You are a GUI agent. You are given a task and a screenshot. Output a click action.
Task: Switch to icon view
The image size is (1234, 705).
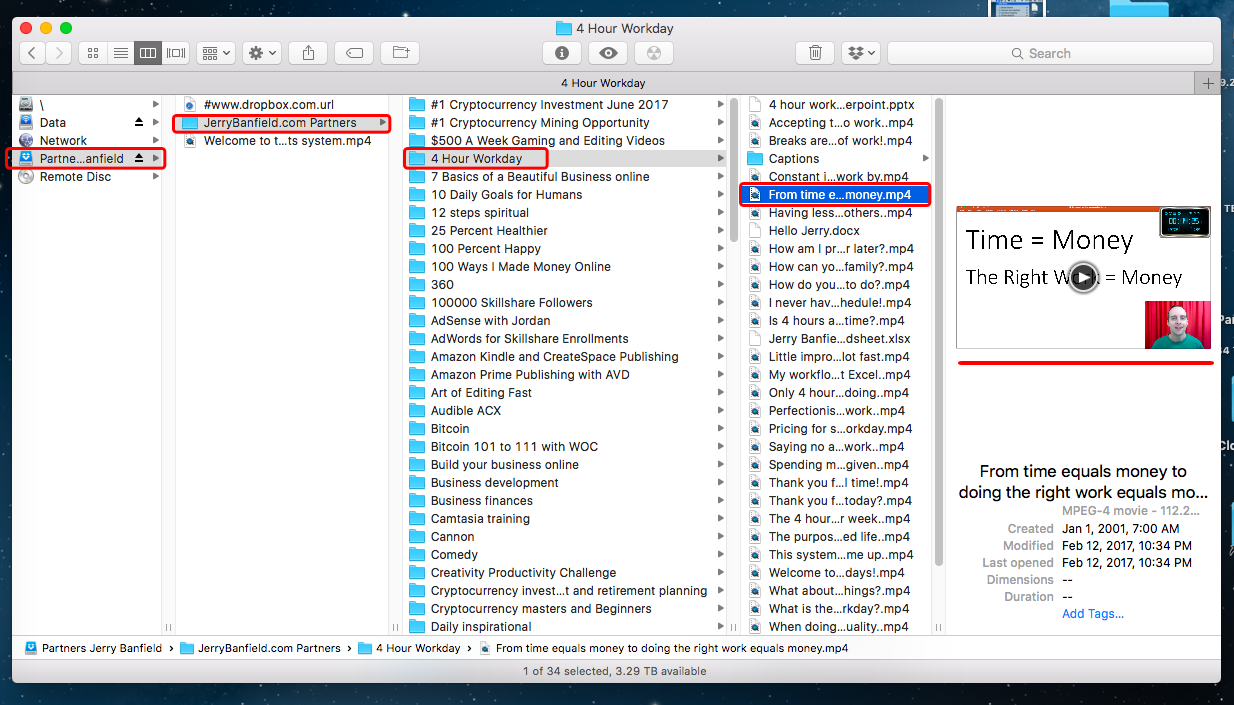pos(93,53)
